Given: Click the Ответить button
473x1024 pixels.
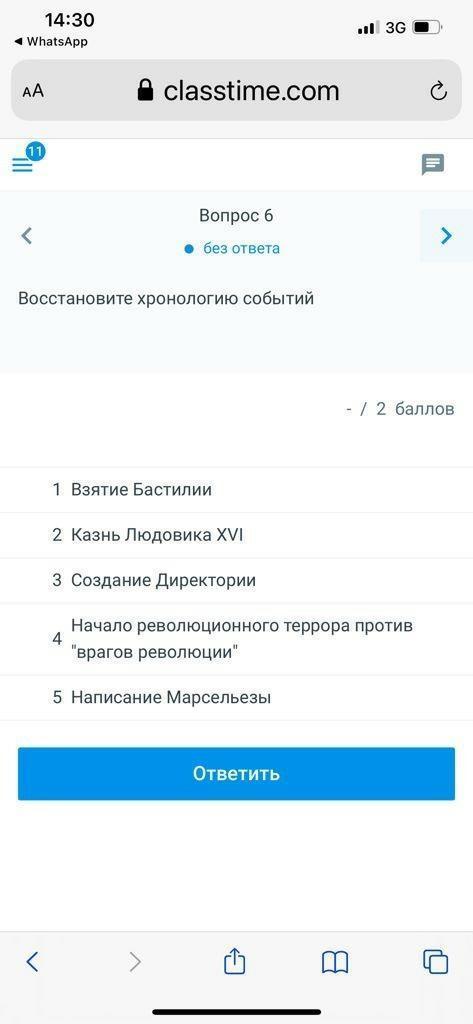Looking at the screenshot, I should tap(236, 774).
